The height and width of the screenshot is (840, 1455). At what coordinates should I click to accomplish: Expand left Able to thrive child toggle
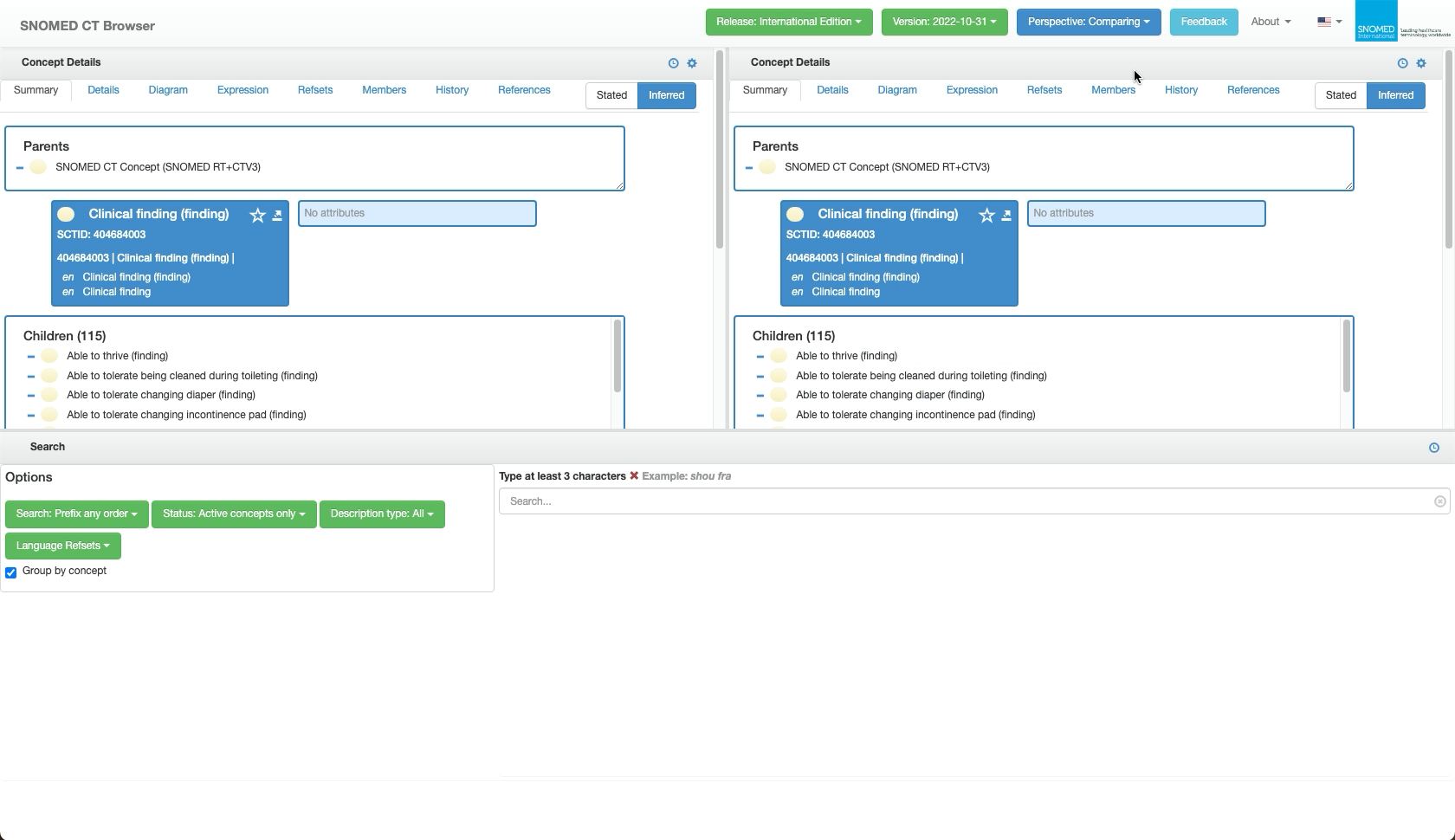coord(31,356)
